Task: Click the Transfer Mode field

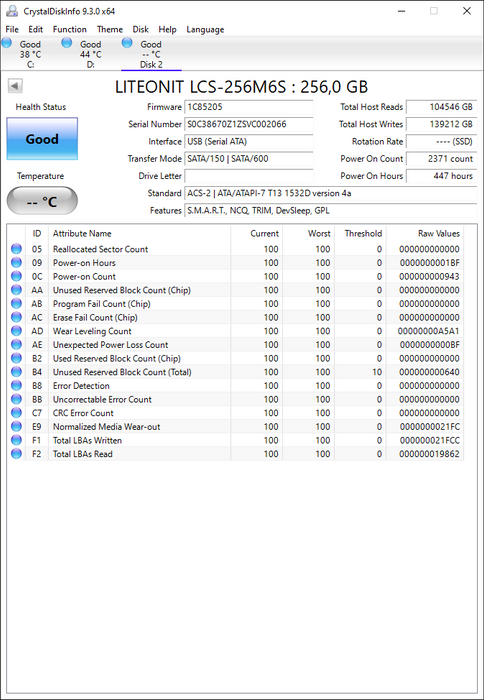Action: [x=249, y=158]
